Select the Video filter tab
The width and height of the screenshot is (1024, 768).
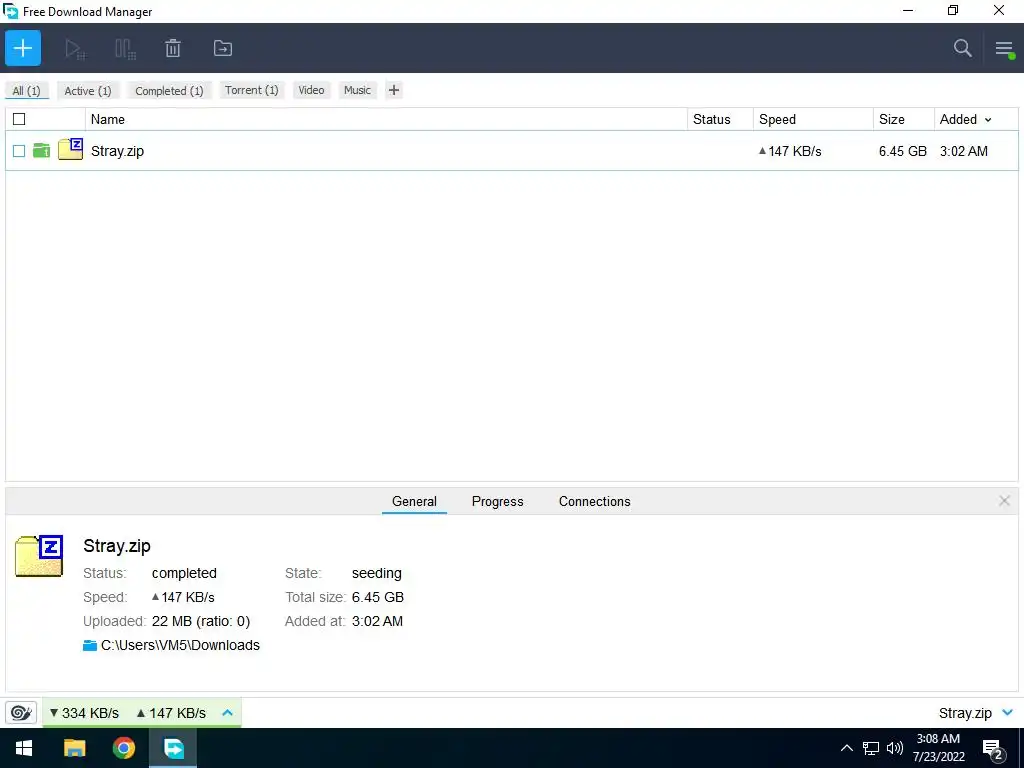coord(311,90)
